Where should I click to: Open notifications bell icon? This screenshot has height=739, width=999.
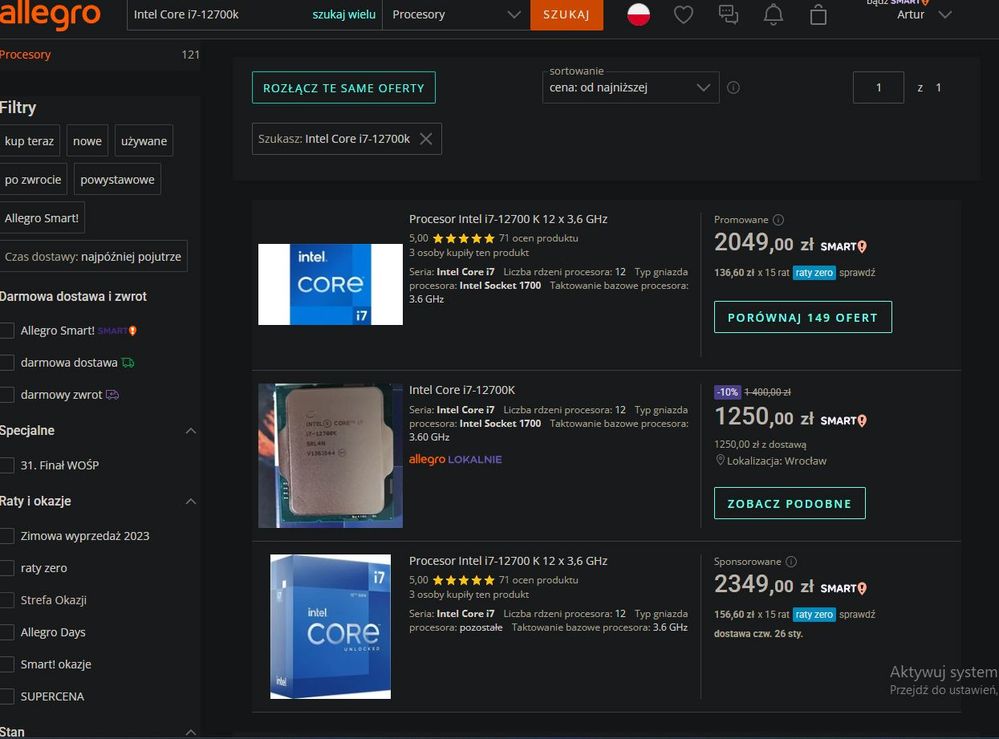point(773,15)
